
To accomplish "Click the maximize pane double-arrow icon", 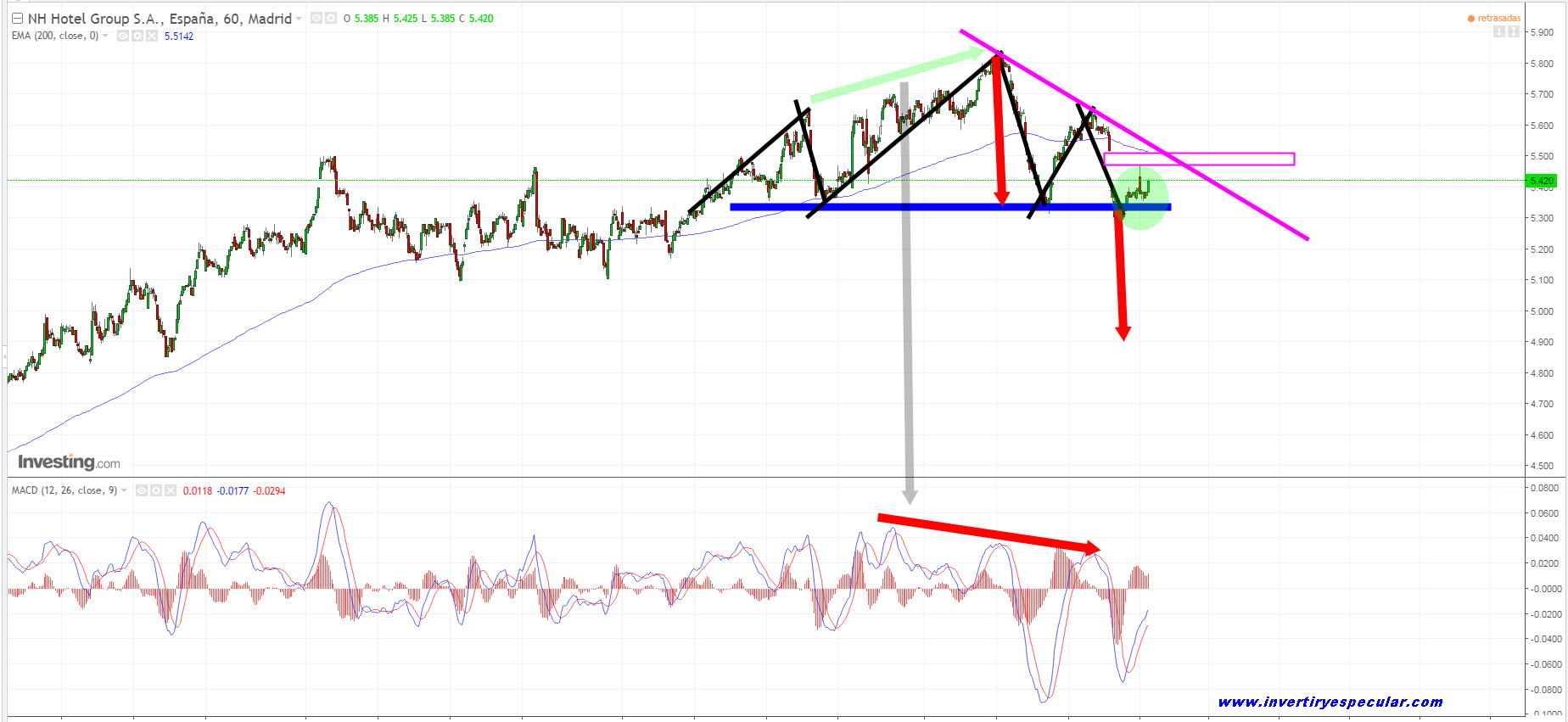I will 1513,31.
